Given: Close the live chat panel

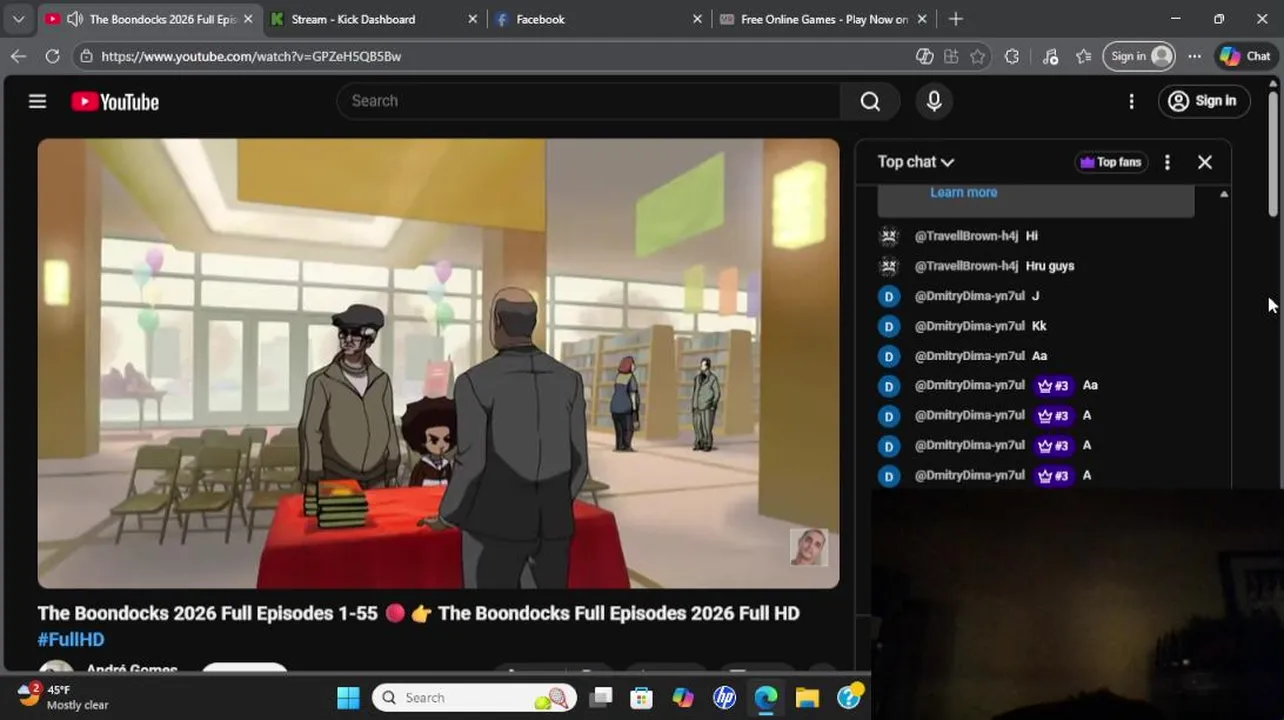Looking at the screenshot, I should point(1205,162).
